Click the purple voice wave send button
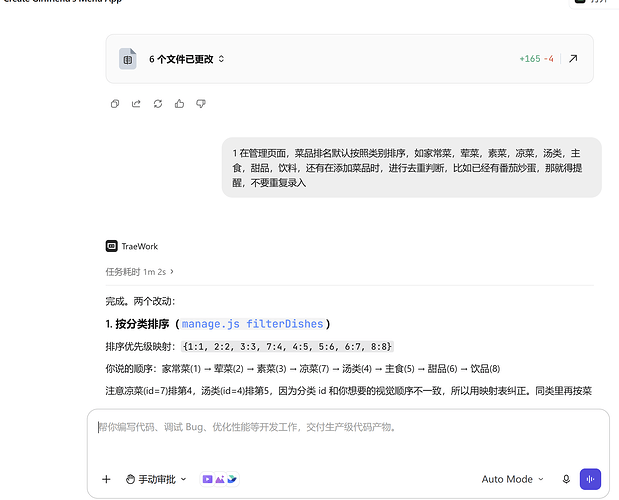The width and height of the screenshot is (619, 500). (590, 479)
